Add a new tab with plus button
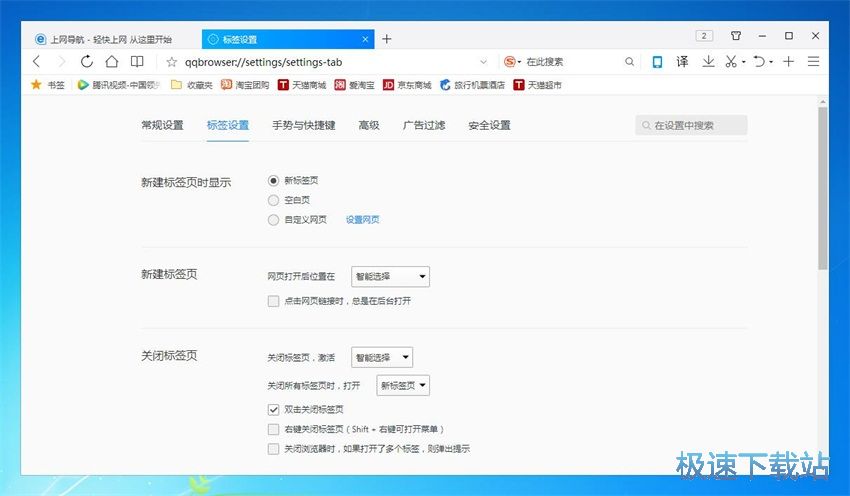850x496 pixels. (x=387, y=39)
